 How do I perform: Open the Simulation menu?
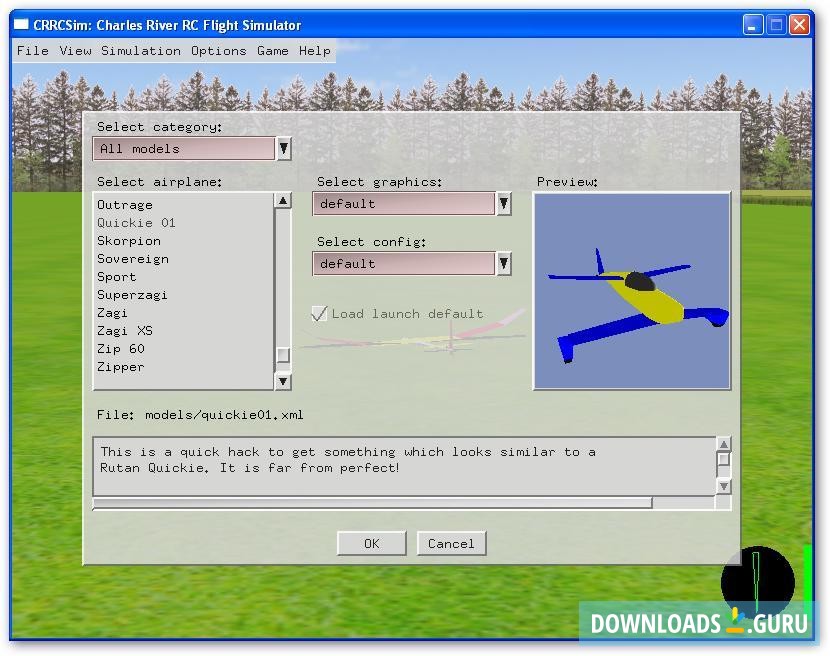click(x=141, y=51)
